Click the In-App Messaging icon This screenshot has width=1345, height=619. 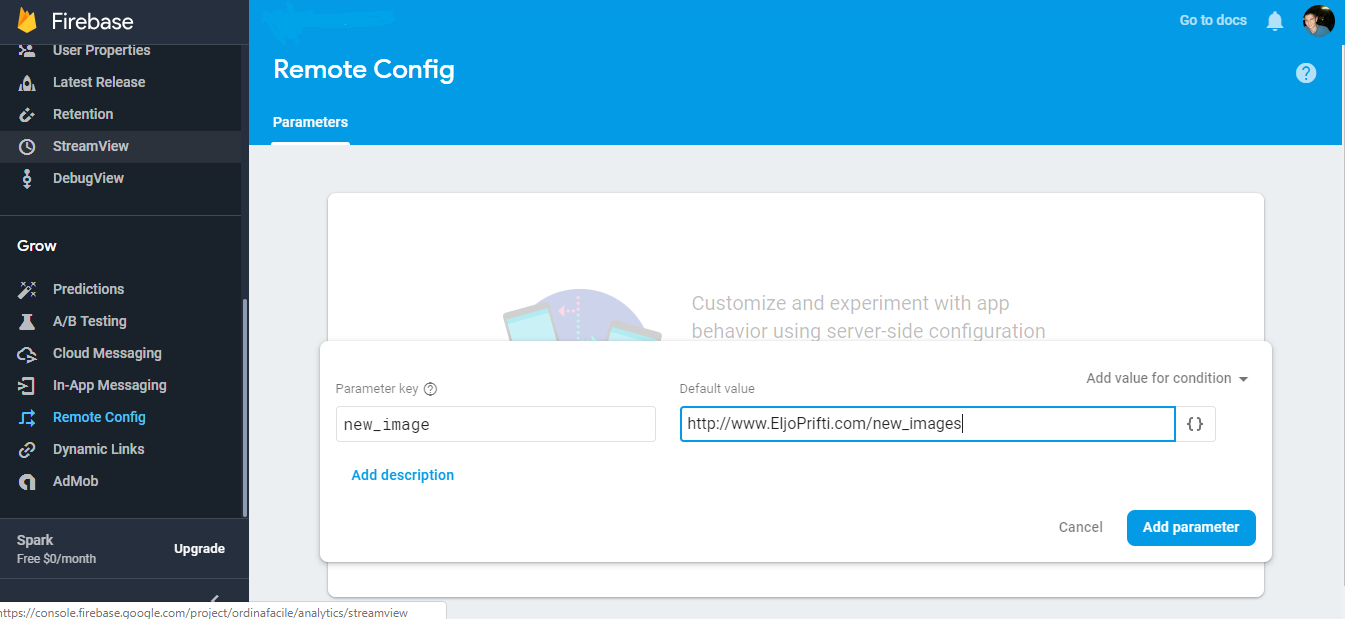tap(28, 385)
